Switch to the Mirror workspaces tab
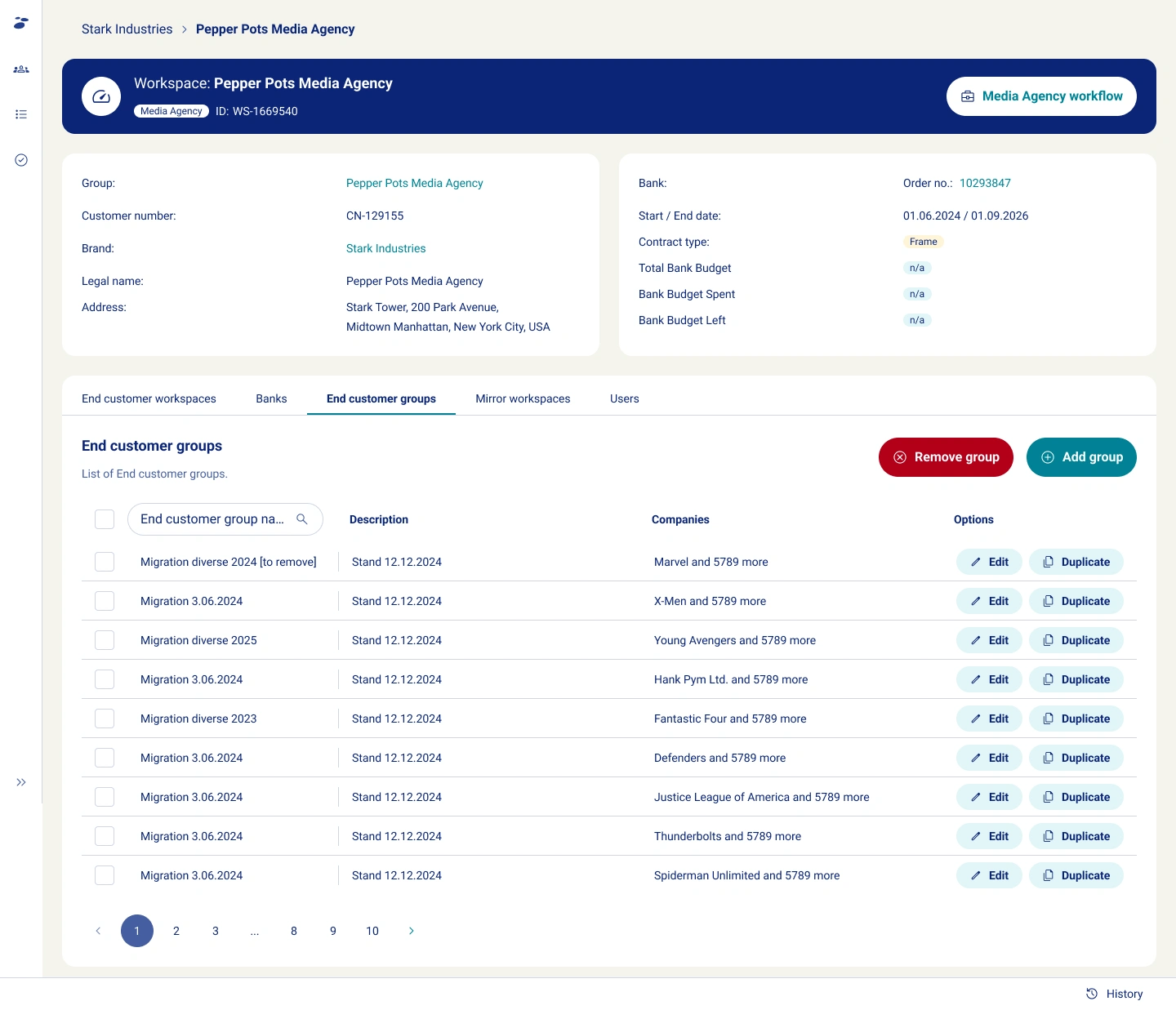 [523, 398]
